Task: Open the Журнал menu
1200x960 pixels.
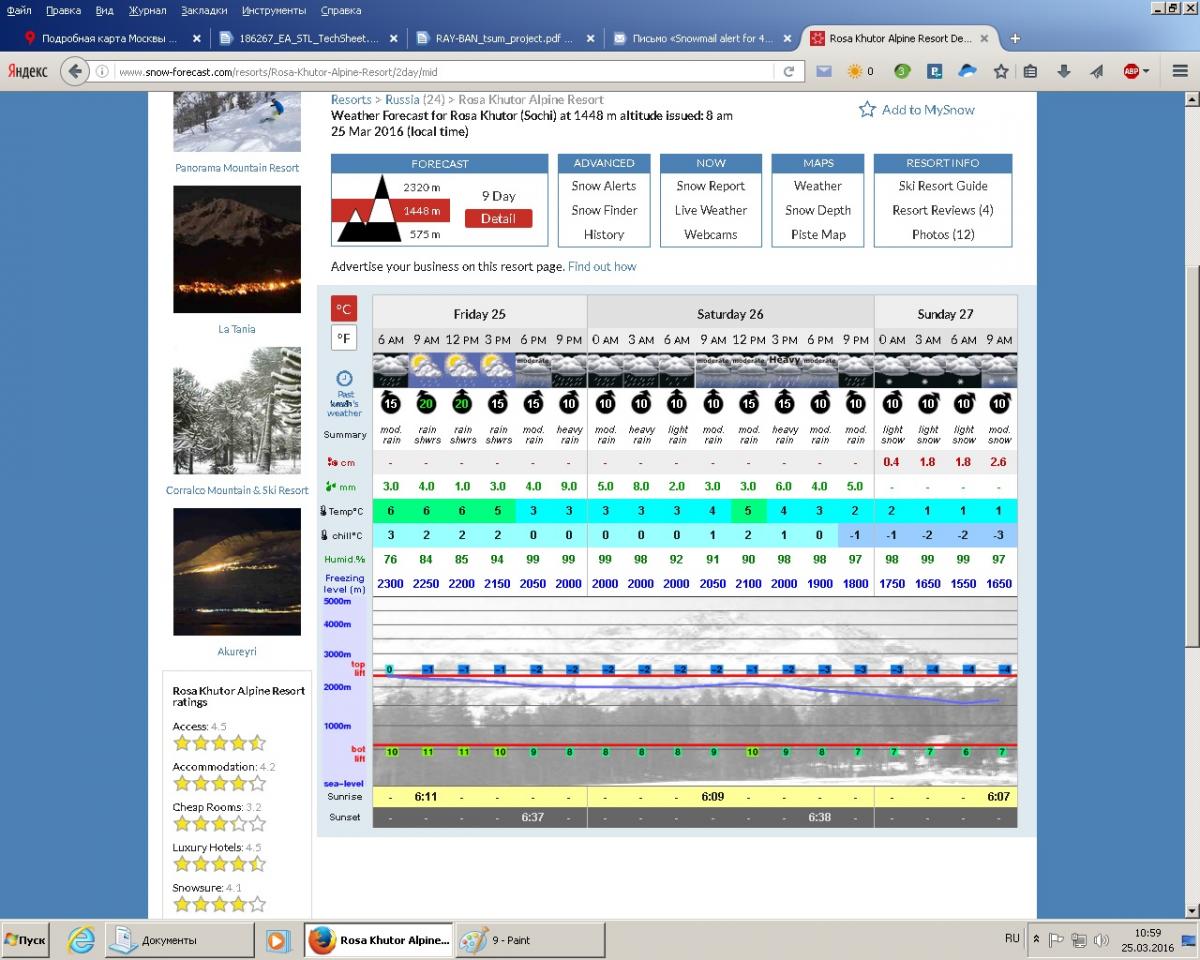Action: click(148, 10)
